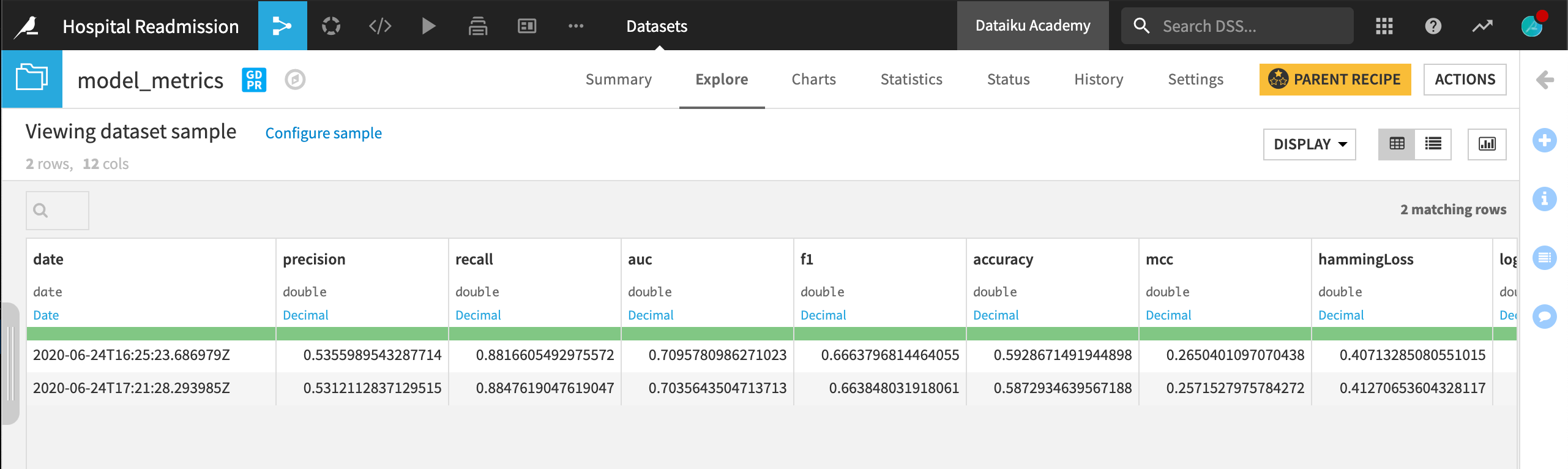Viewport: 1568px width, 469px height.
Task: Select the Explore tab
Action: 722,80
